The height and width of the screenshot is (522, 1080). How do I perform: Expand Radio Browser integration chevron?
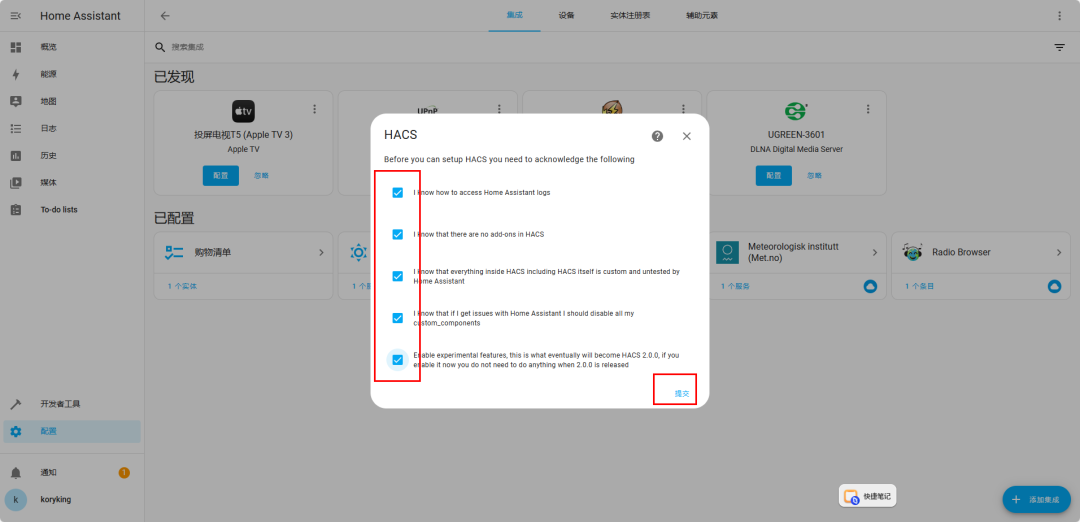tap(1059, 253)
